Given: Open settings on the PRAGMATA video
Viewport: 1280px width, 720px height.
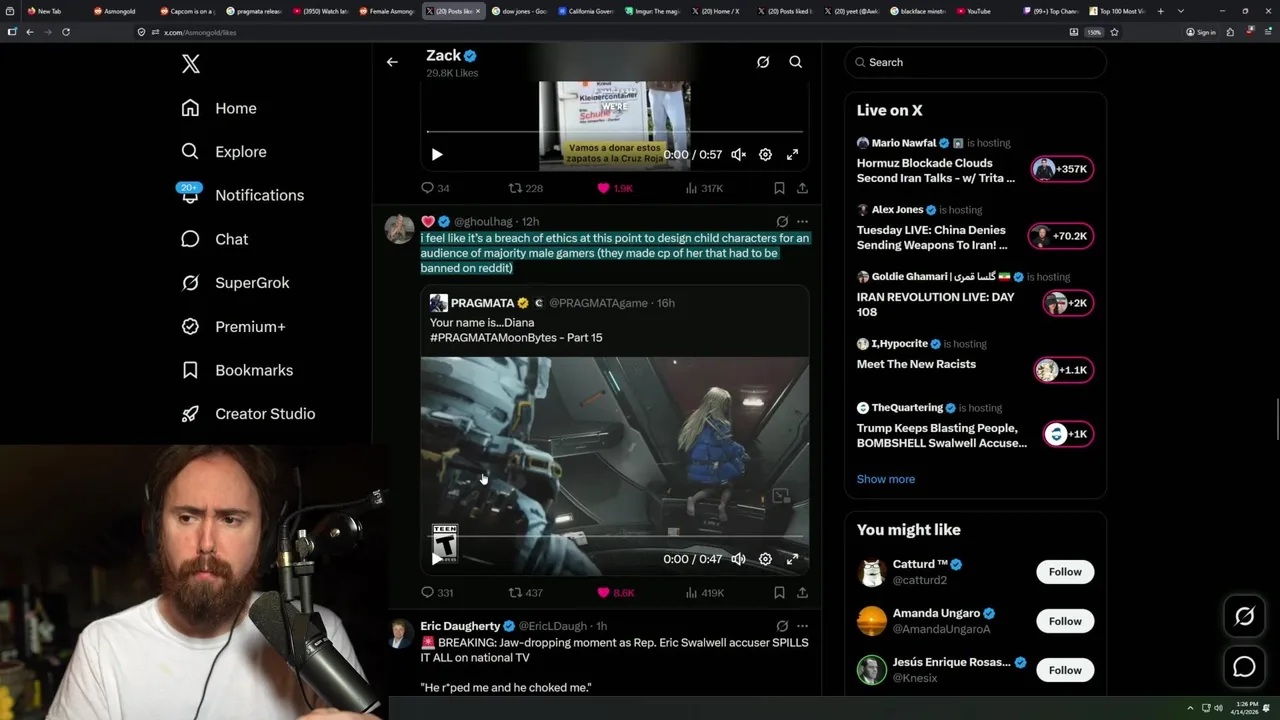Looking at the screenshot, I should tap(765, 559).
